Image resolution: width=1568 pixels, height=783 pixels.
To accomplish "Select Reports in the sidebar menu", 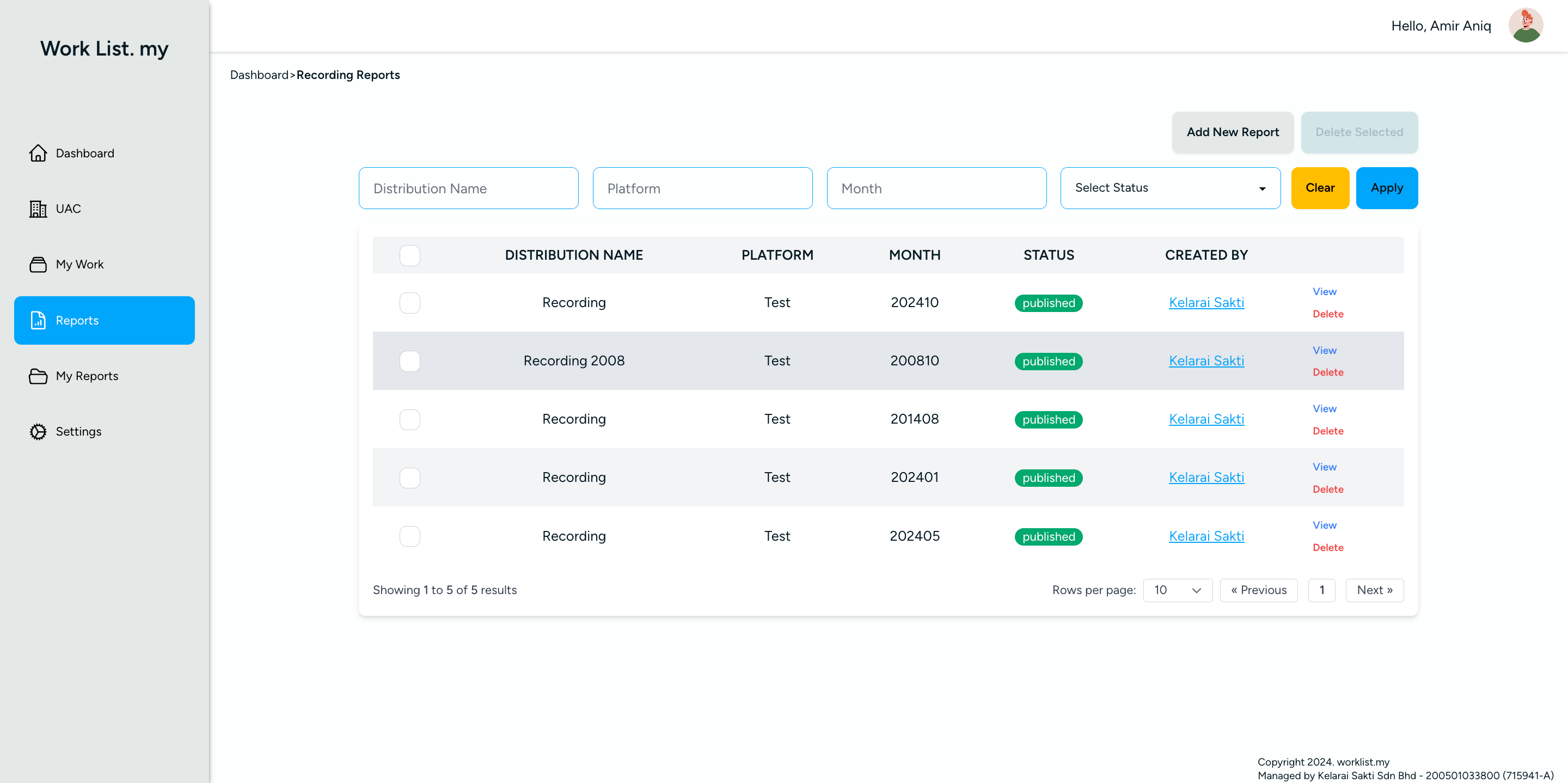I will pos(104,320).
